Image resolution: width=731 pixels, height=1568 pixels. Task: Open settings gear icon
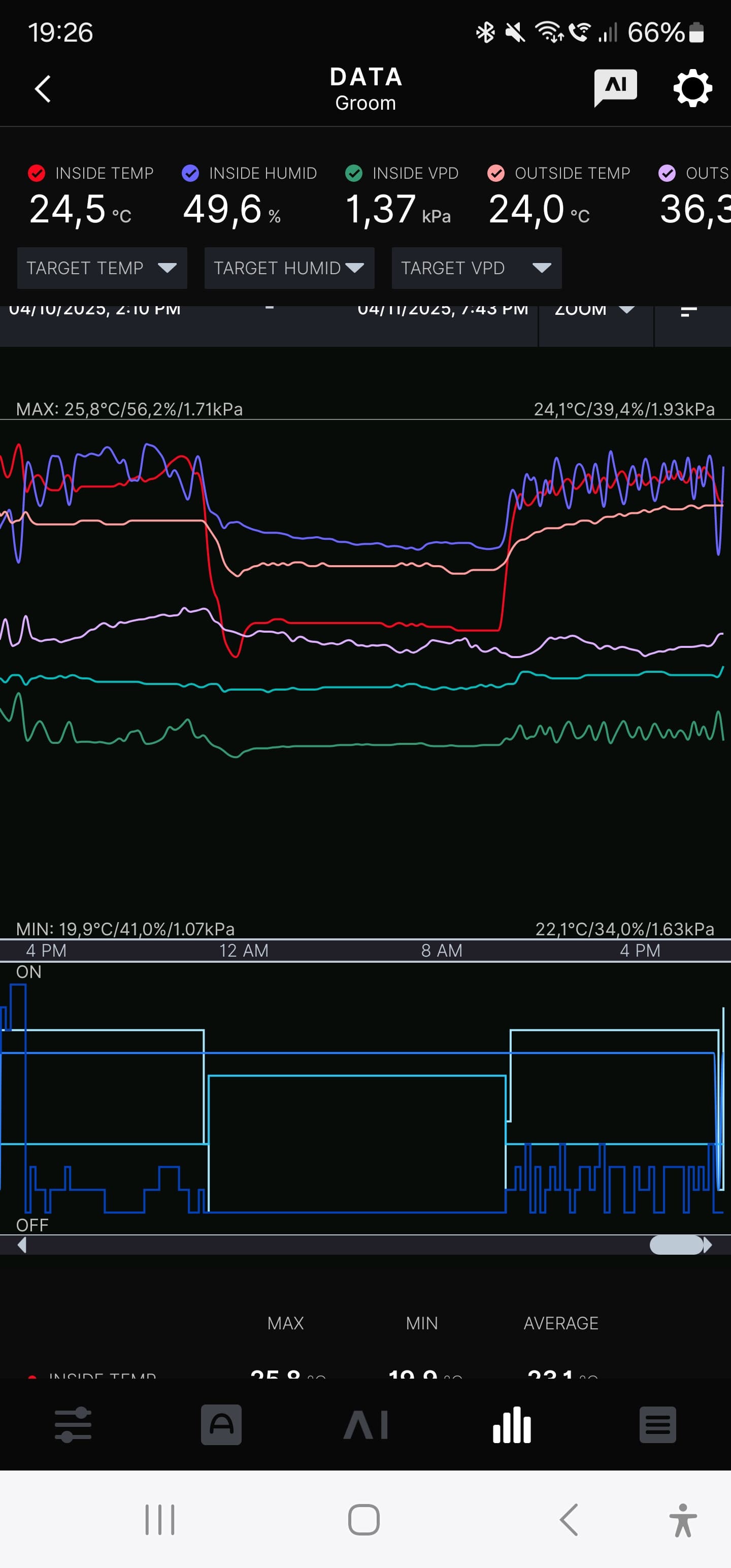tap(692, 89)
